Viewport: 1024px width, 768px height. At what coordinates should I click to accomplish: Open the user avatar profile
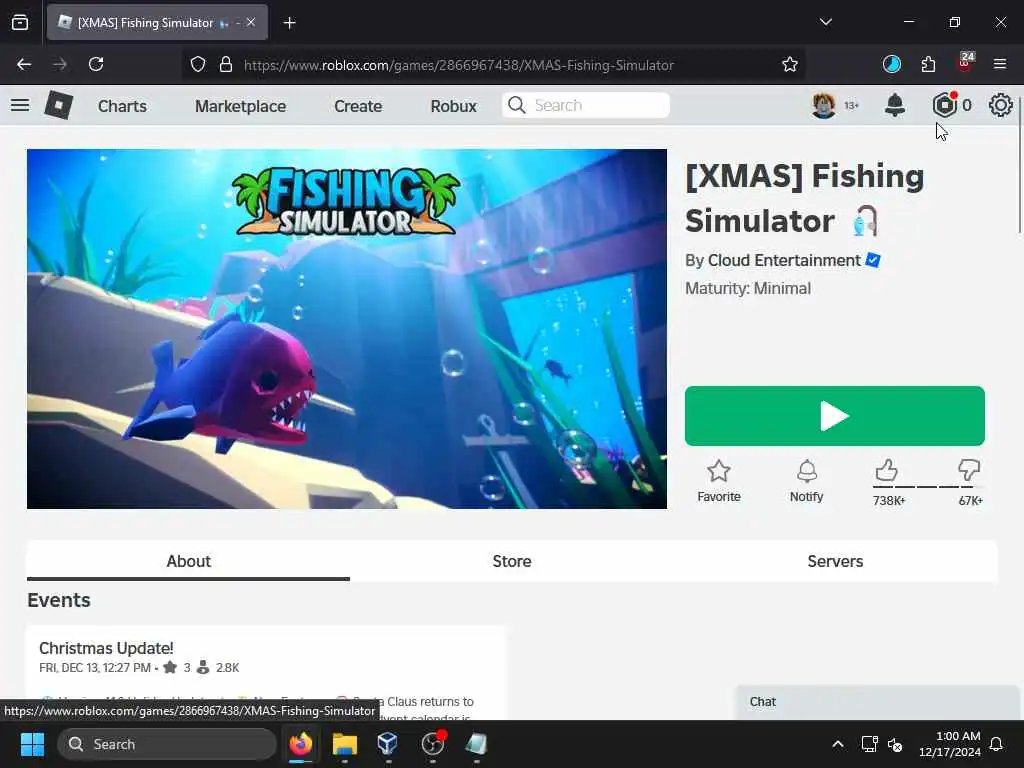pyautogui.click(x=824, y=105)
